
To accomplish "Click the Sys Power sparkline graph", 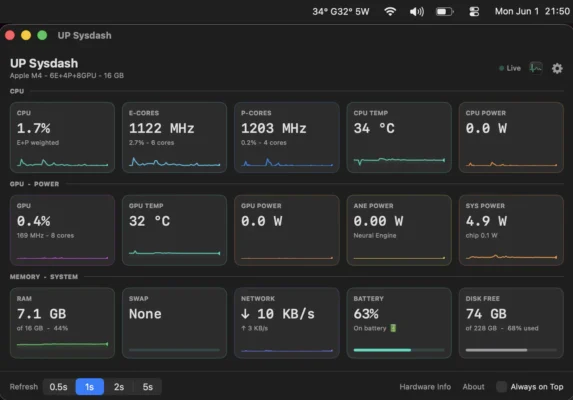I will tap(511, 257).
